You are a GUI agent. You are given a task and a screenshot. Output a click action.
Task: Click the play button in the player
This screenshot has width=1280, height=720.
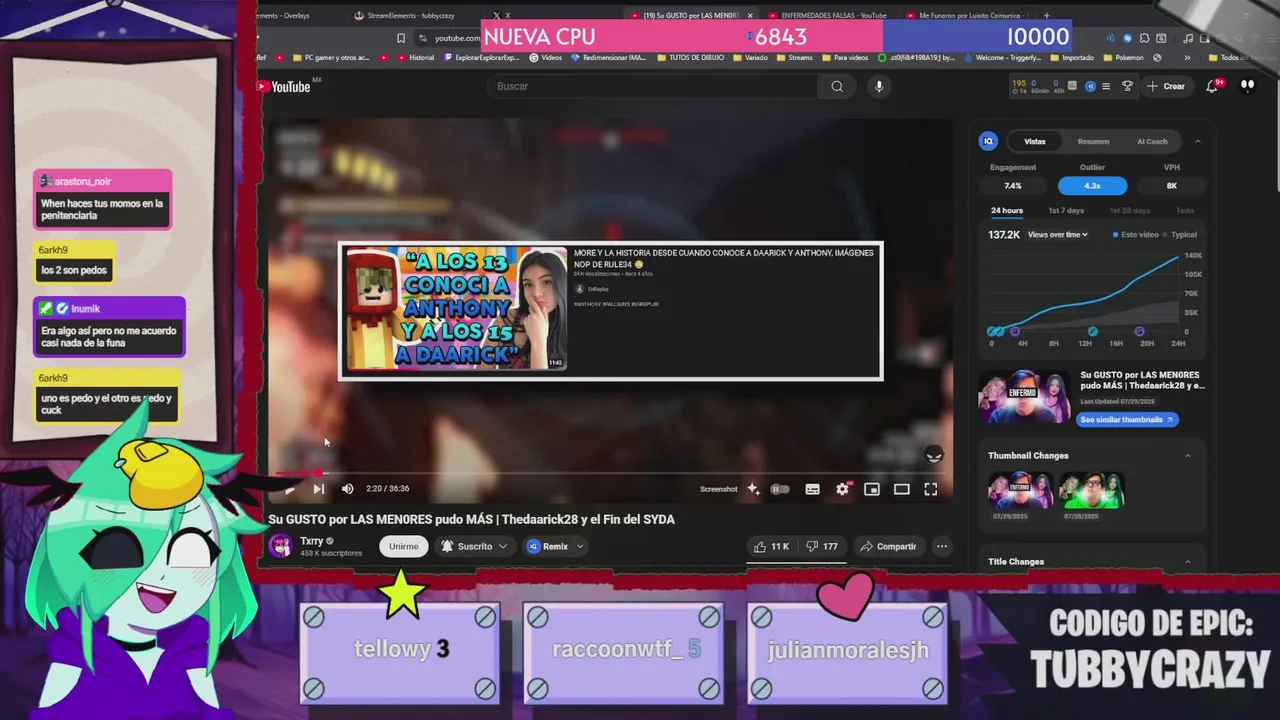click(289, 489)
